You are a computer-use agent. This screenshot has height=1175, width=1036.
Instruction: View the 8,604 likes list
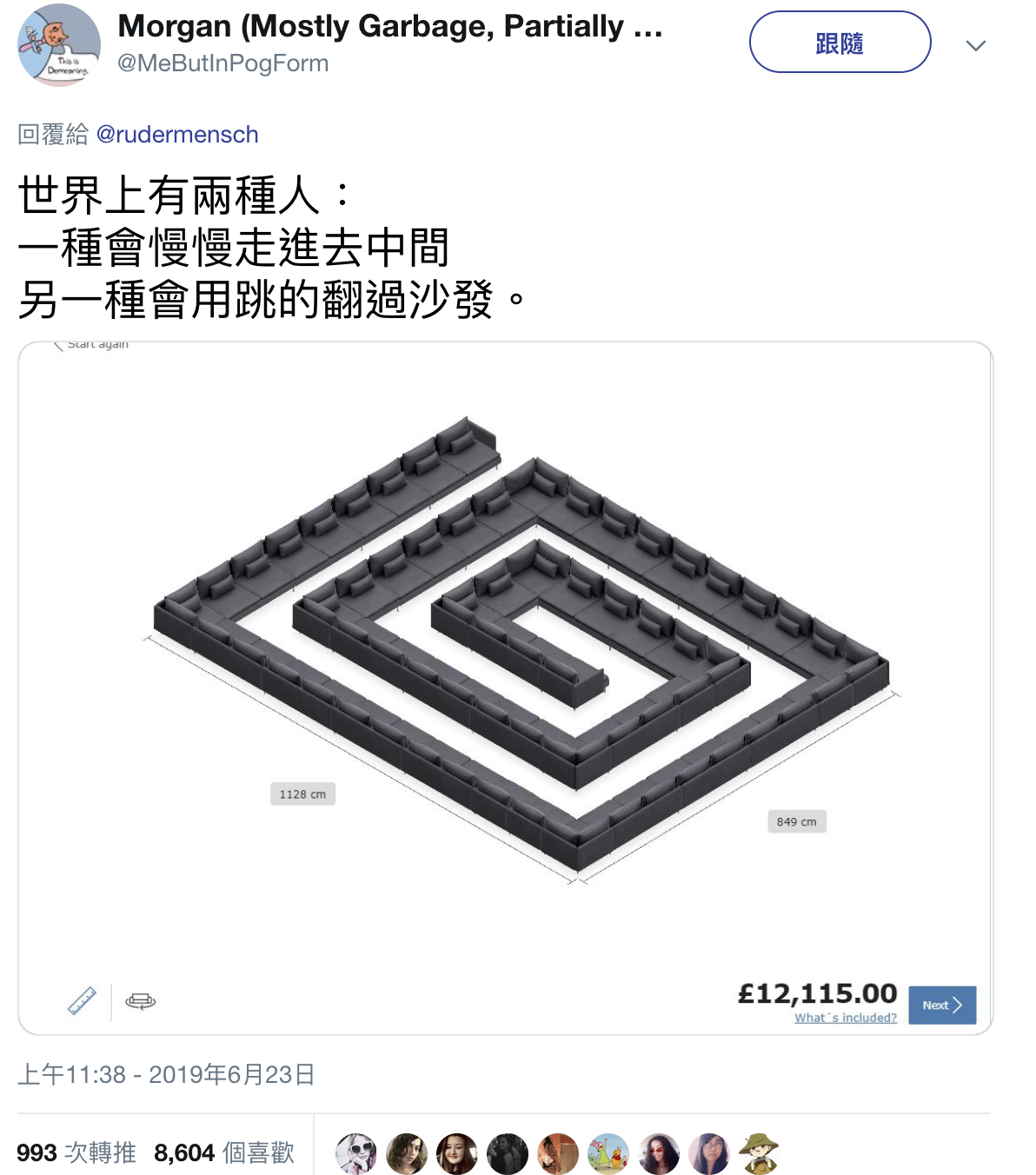[224, 1153]
